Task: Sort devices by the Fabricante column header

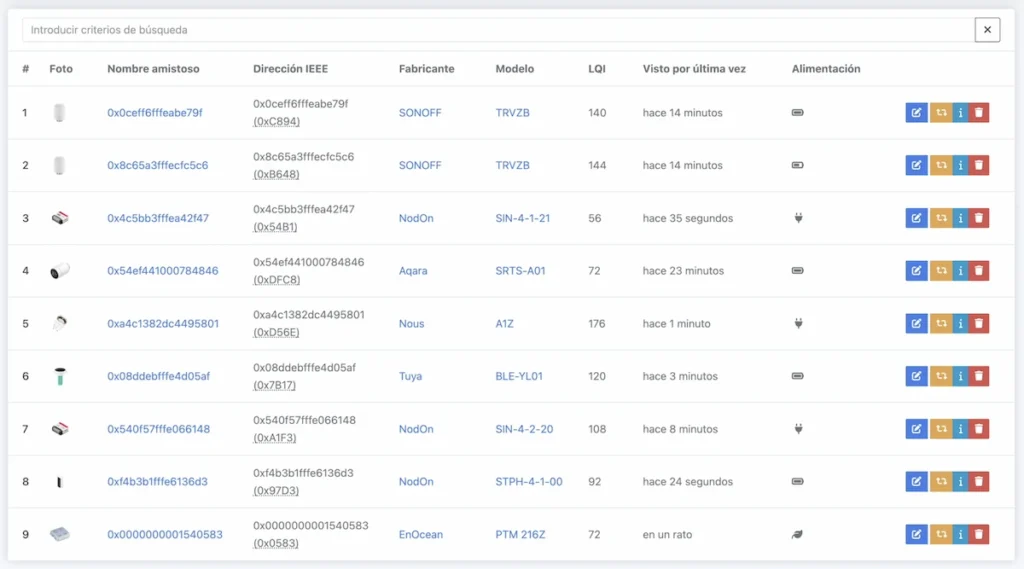Action: point(426,69)
